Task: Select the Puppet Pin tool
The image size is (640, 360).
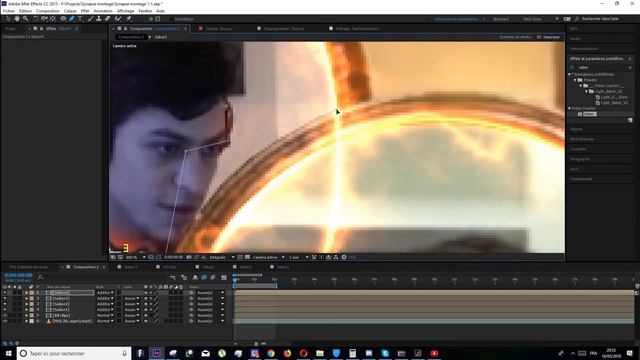Action: click(129, 19)
